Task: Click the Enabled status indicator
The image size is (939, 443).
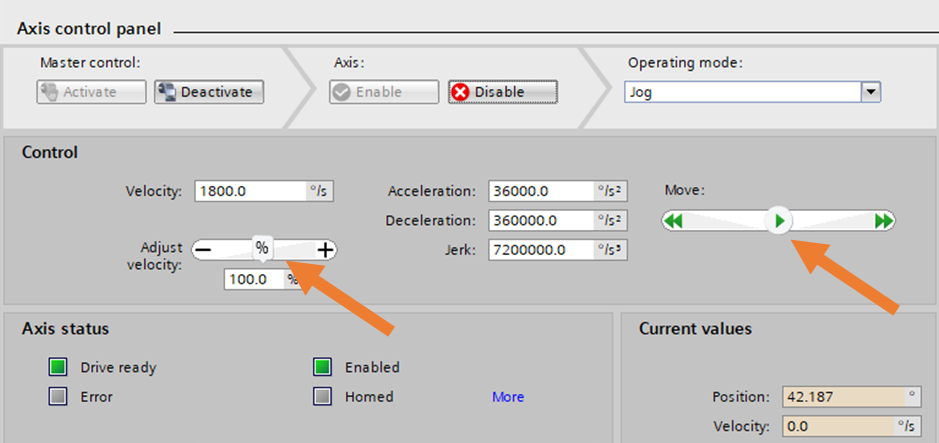Action: (322, 367)
